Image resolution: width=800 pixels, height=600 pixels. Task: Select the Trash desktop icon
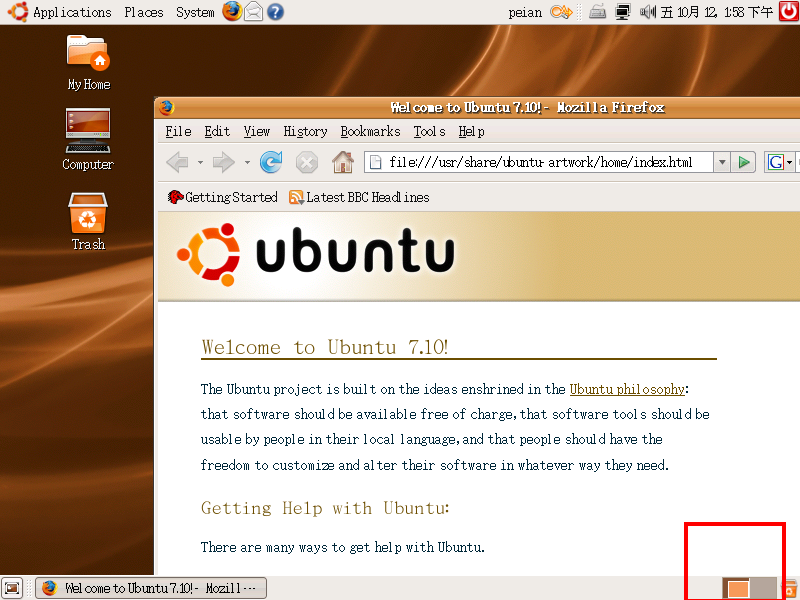click(x=88, y=221)
